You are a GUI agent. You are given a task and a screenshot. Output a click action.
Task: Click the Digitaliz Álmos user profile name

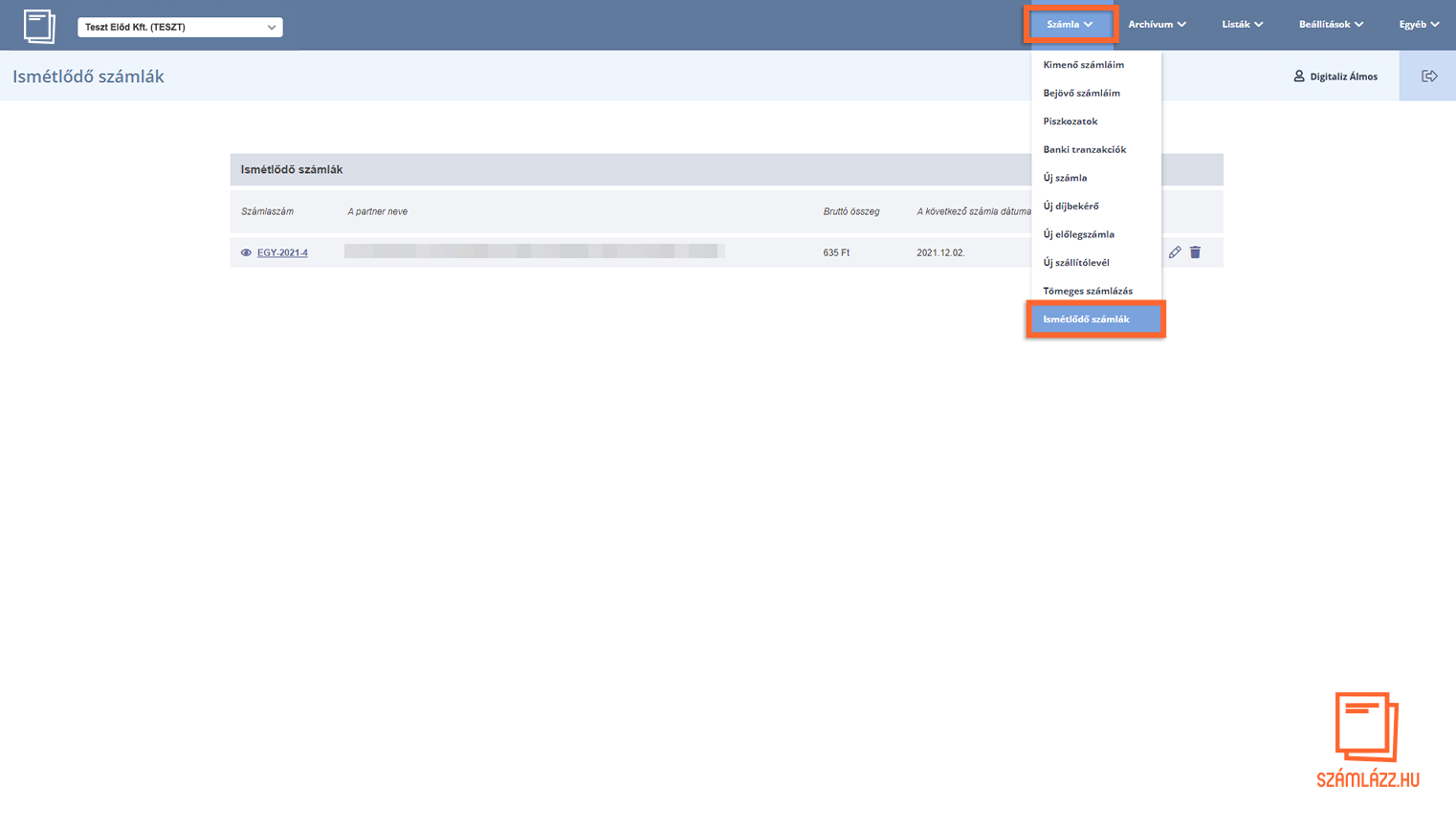[x=1343, y=76]
